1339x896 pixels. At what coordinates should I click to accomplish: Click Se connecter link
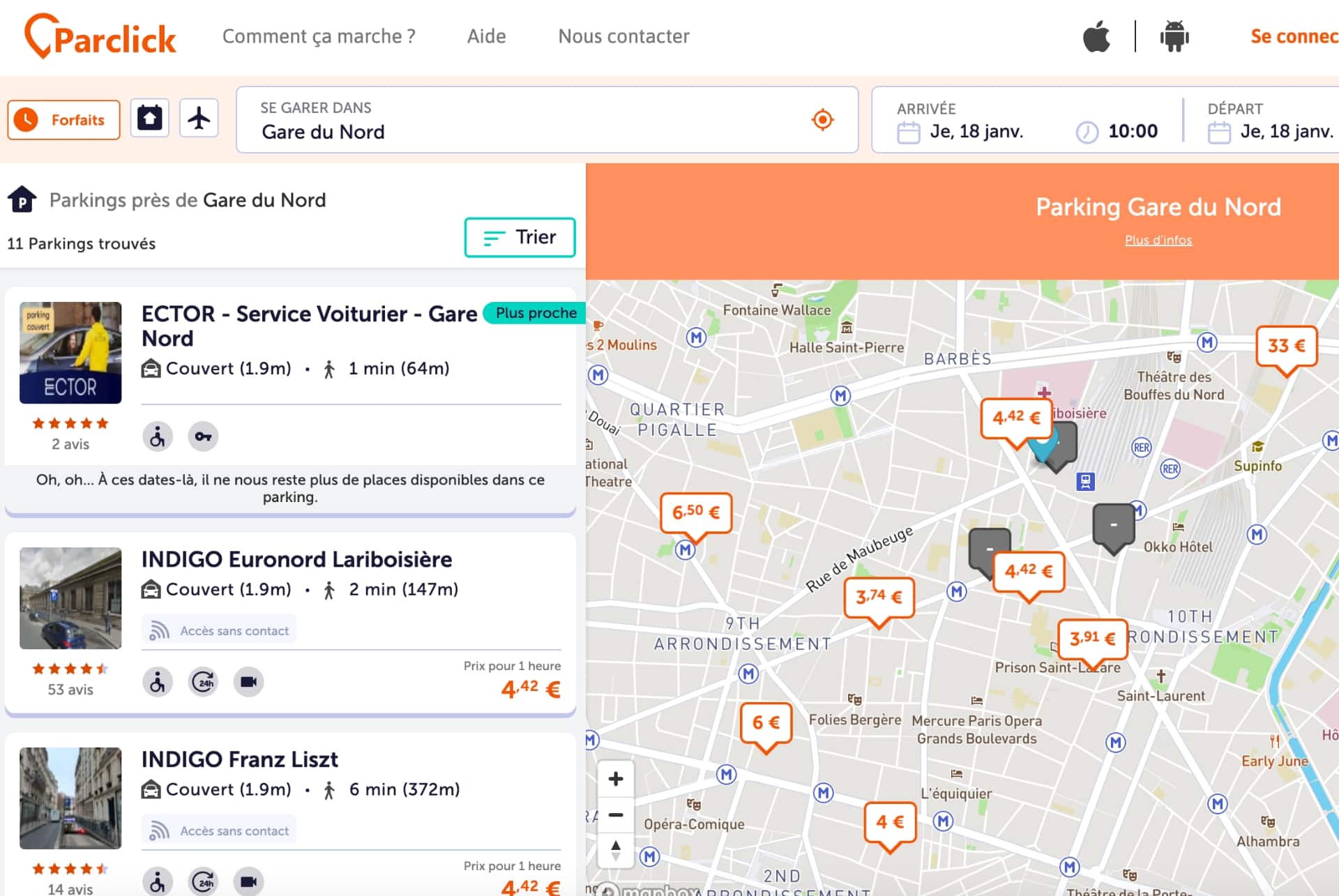click(1294, 36)
